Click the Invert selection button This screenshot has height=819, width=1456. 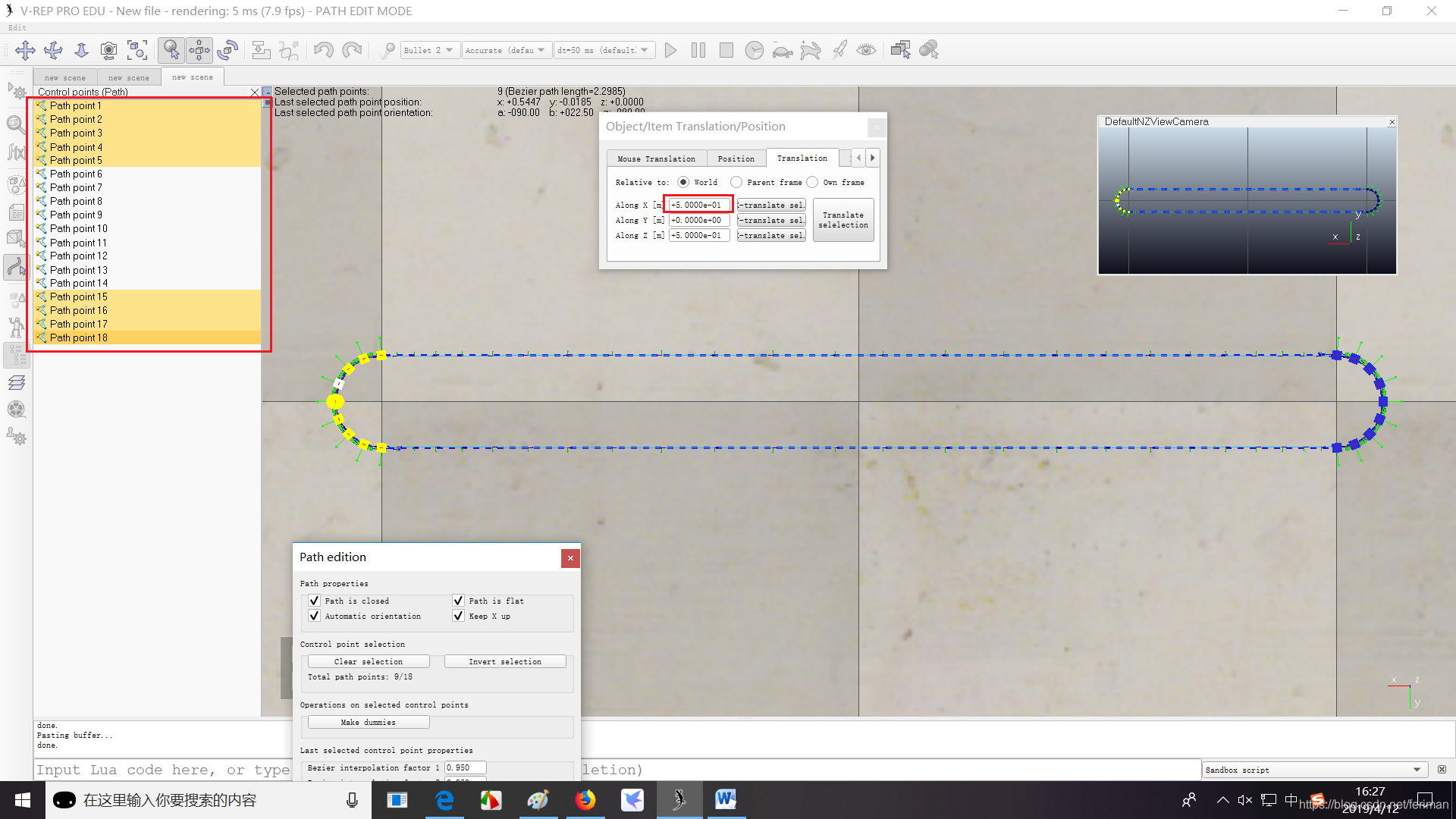click(505, 661)
